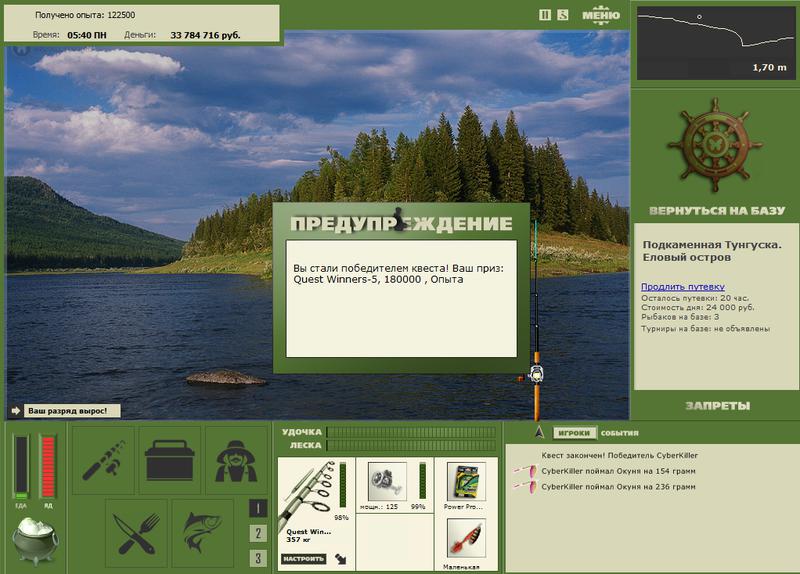Expand the "Ваш разряд вырос!" notification arrow
This screenshot has width=800, height=574.
(x=15, y=411)
